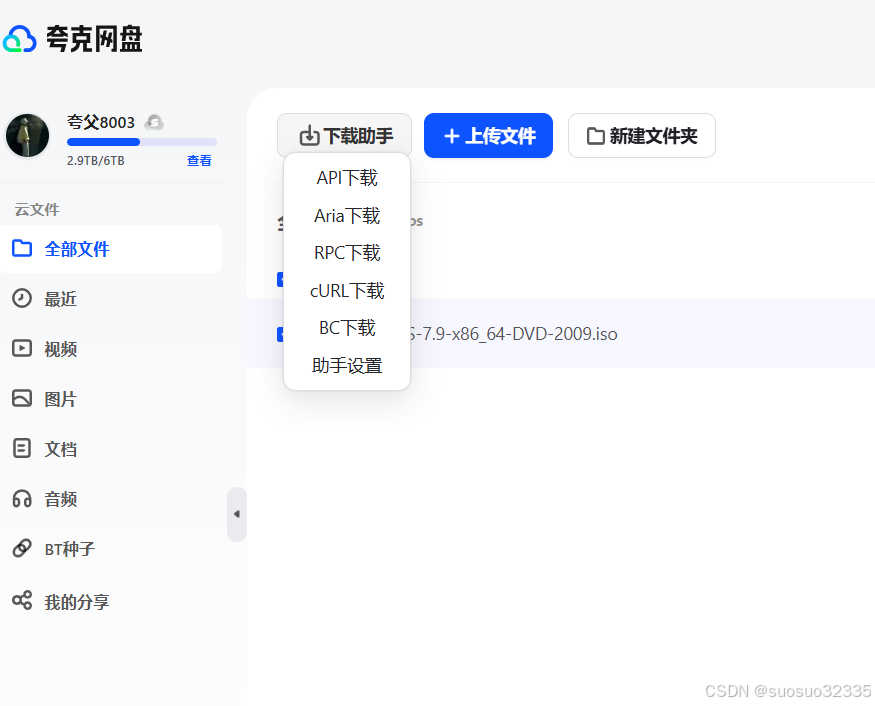Viewport: 875px width, 706px height.
Task: Click the membership badge beside 夸父8003
Action: 155,122
